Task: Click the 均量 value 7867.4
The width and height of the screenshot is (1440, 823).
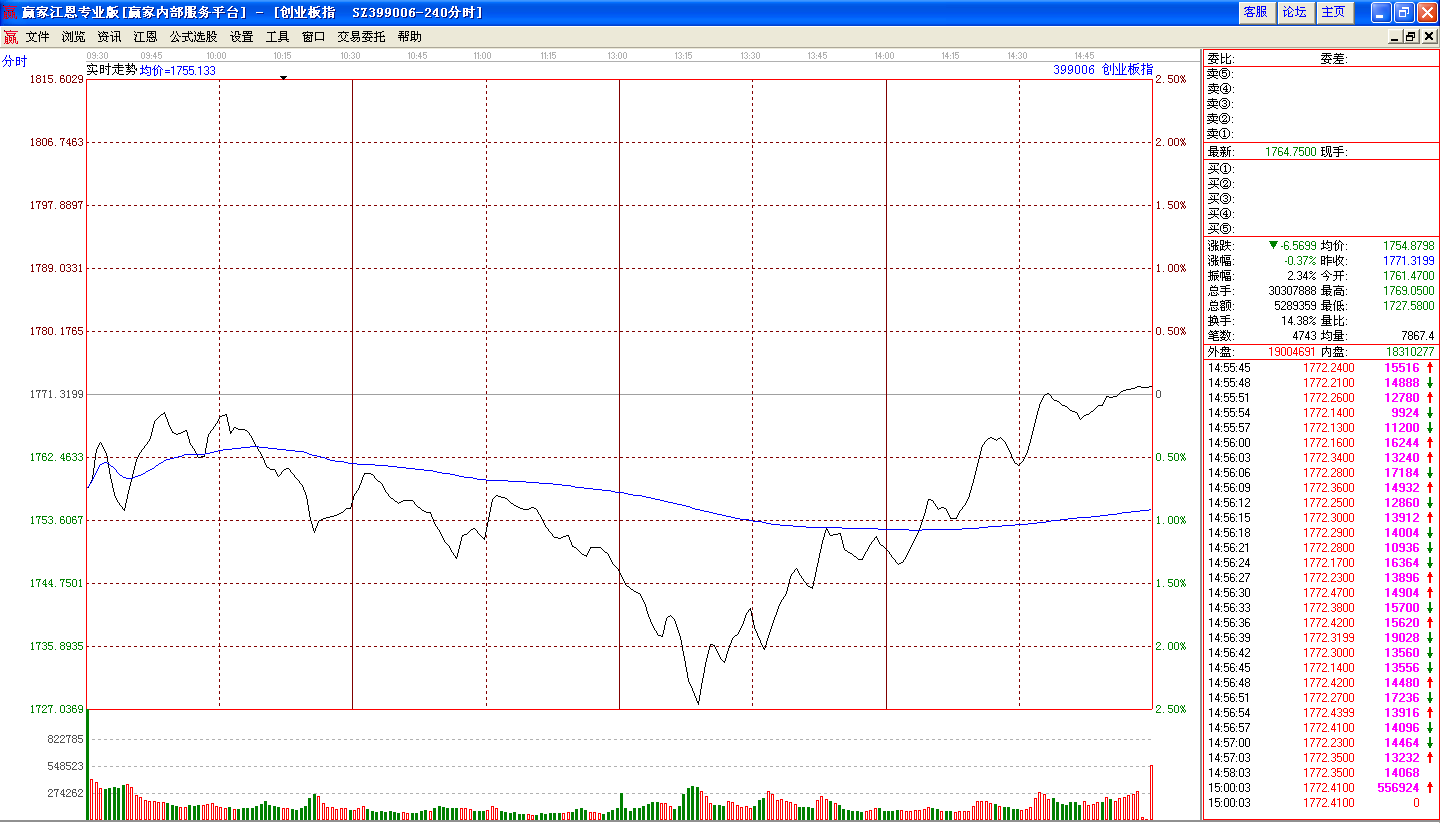Action: (x=1418, y=335)
